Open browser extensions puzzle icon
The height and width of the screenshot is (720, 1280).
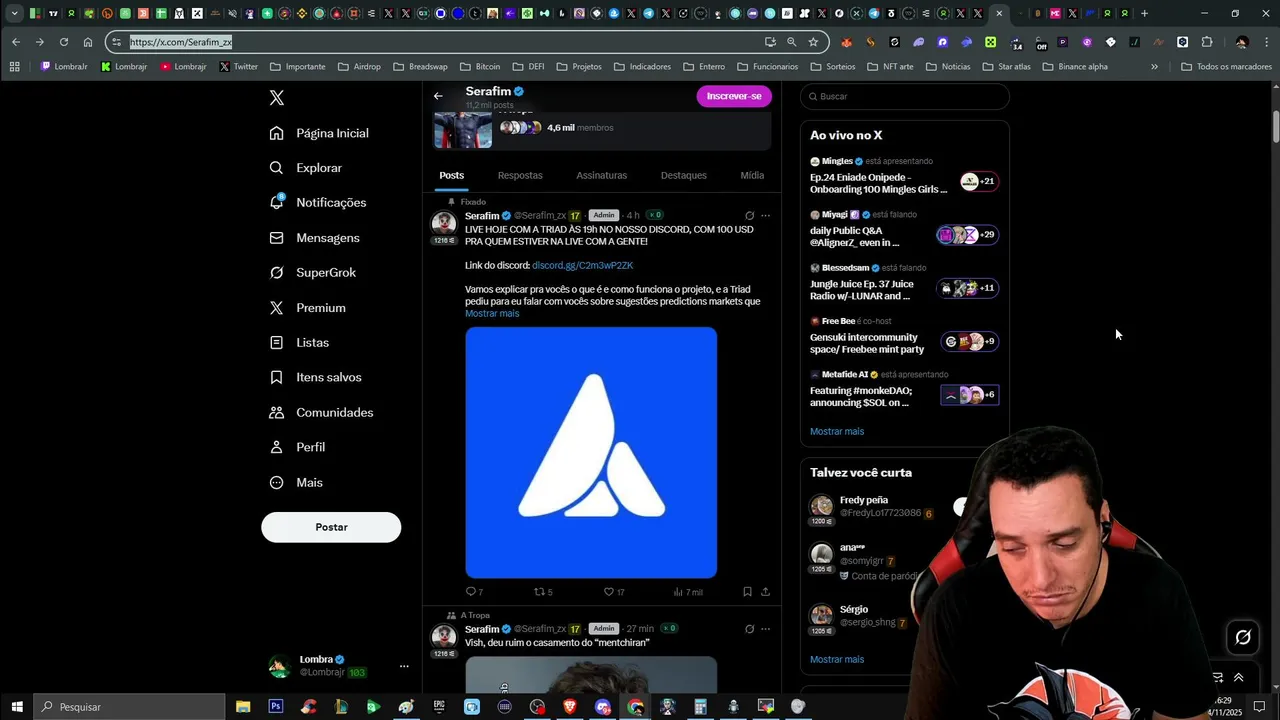tap(1207, 42)
